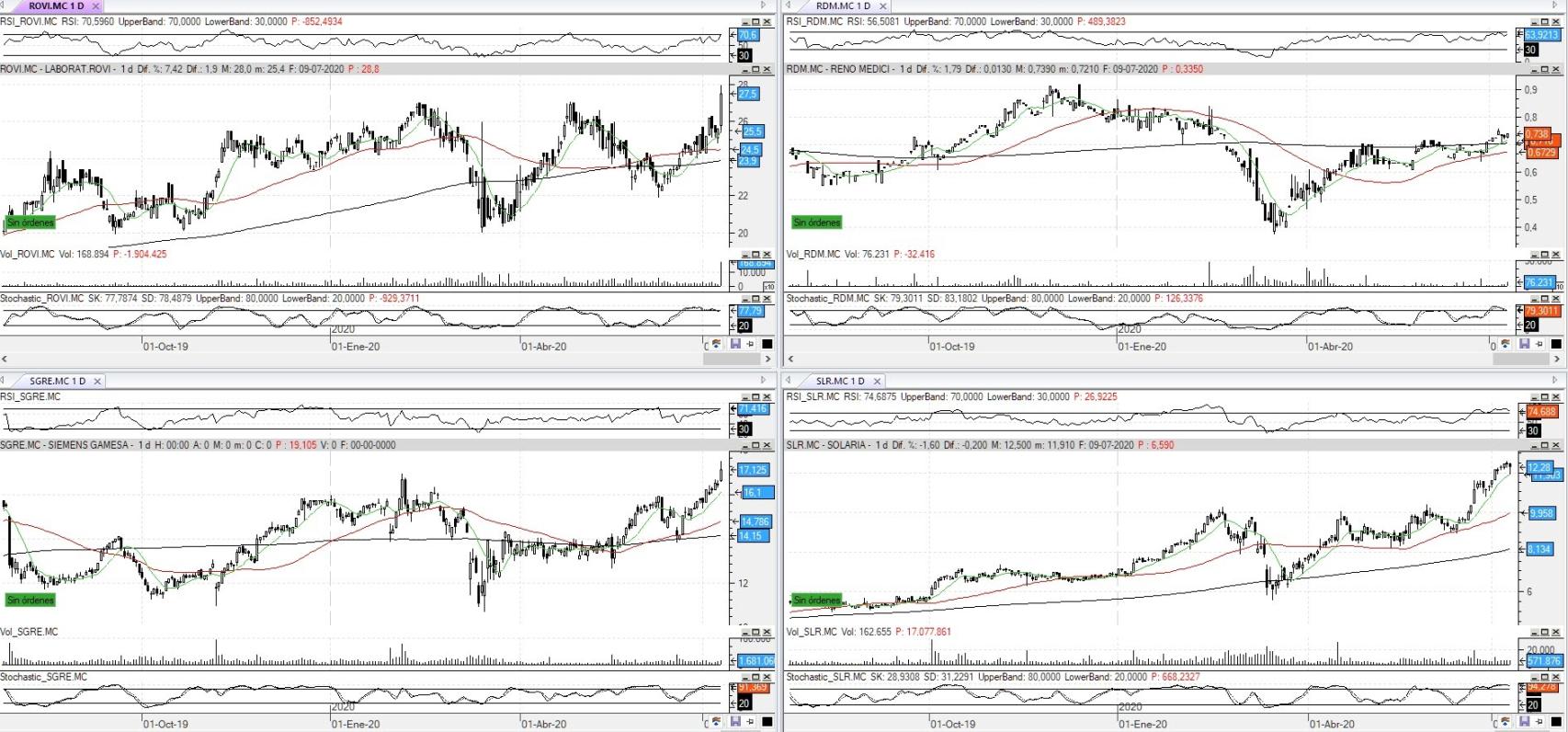Click save icon in RDM.MC chart footer
1568x732 pixels.
click(x=1524, y=344)
